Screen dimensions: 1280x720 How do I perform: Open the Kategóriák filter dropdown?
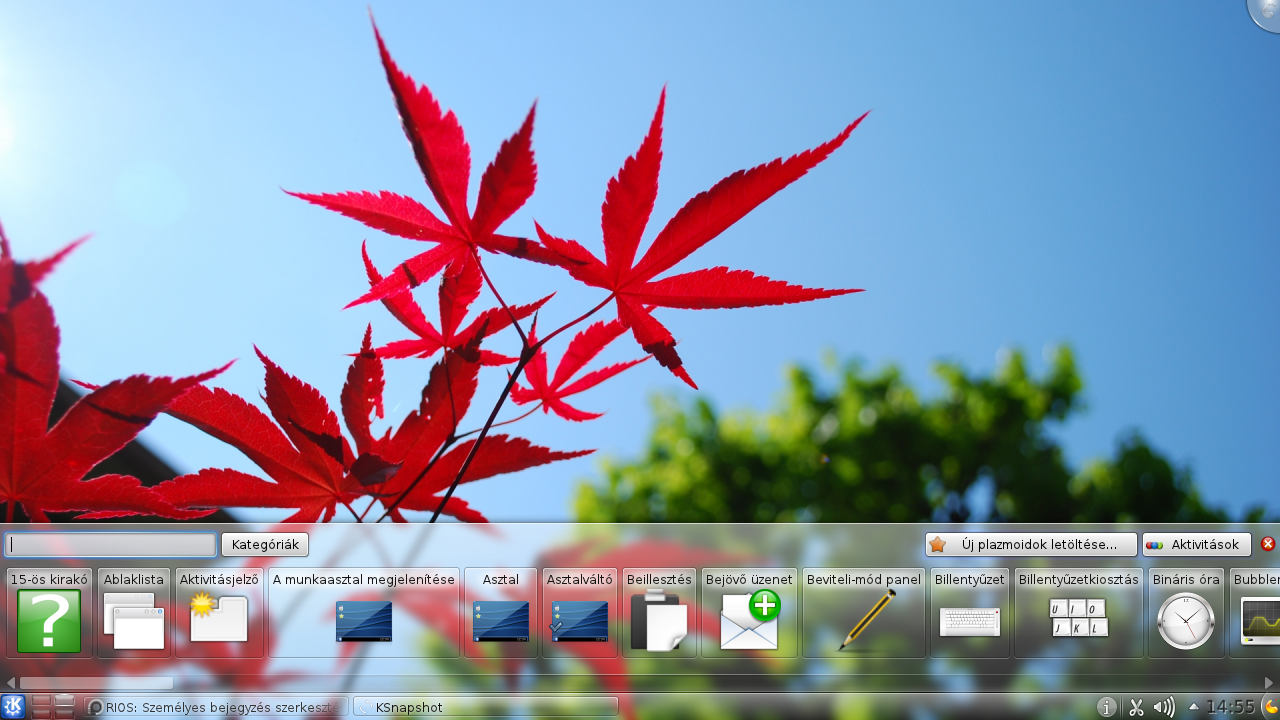point(265,545)
